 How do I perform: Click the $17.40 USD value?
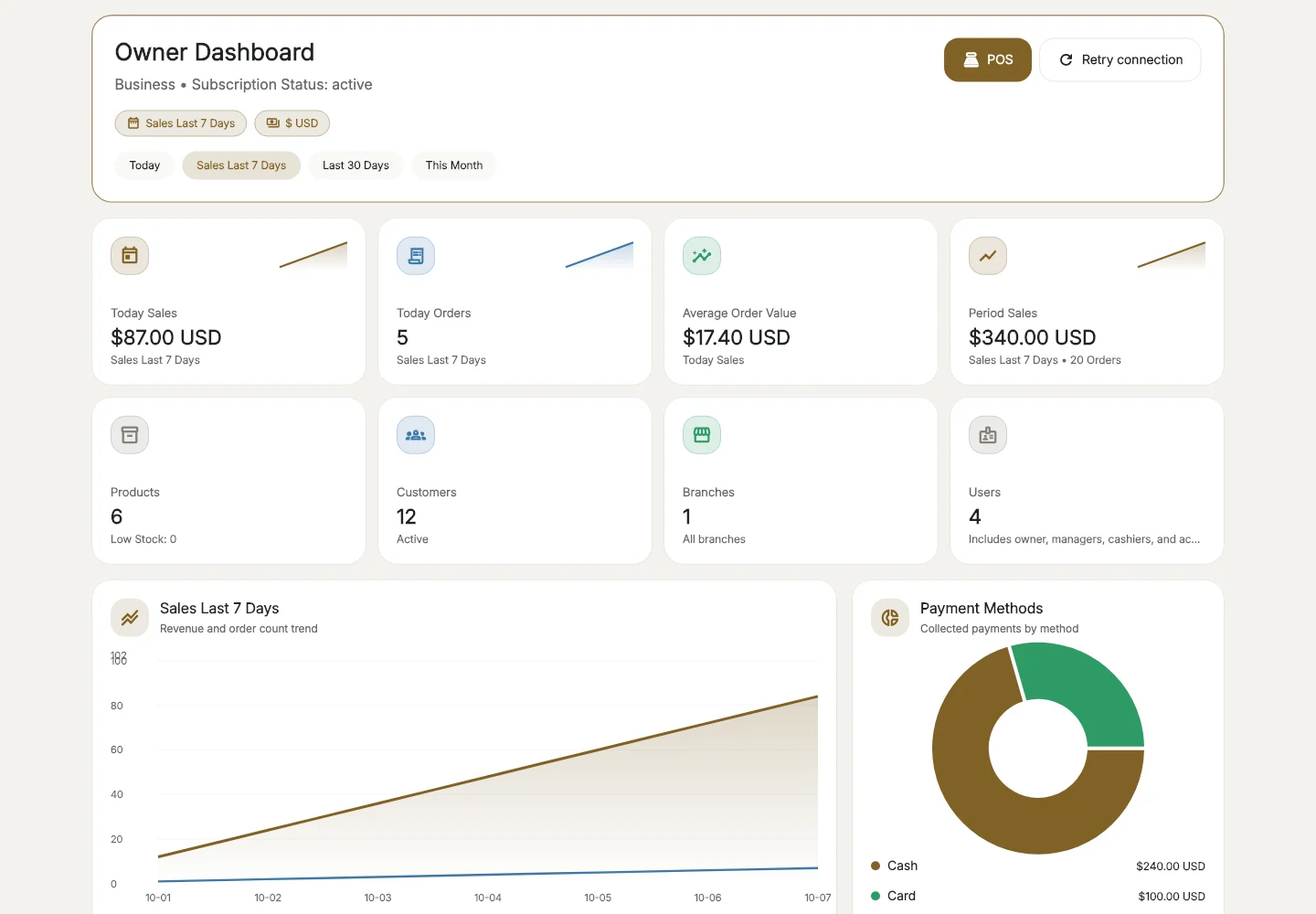737,337
